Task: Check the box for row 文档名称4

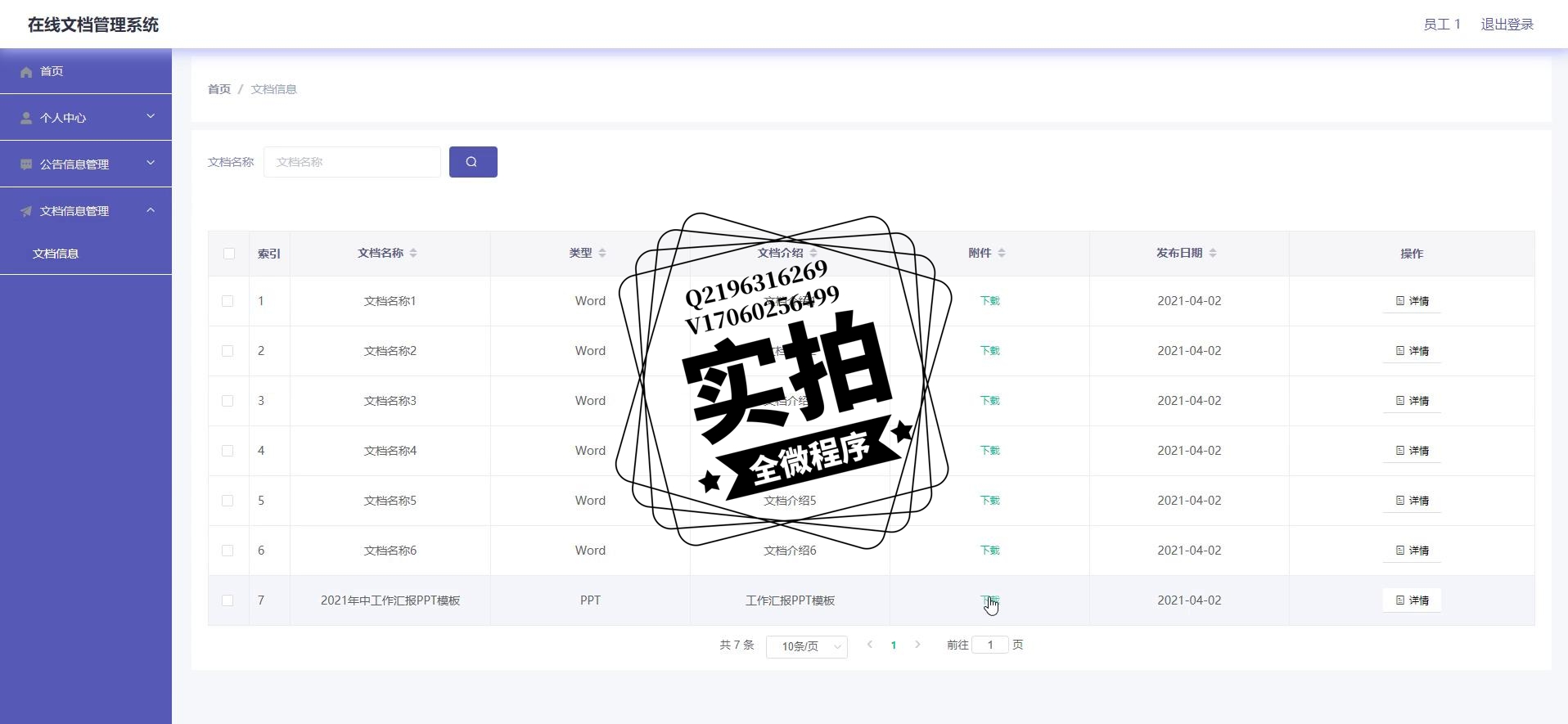Action: (228, 451)
